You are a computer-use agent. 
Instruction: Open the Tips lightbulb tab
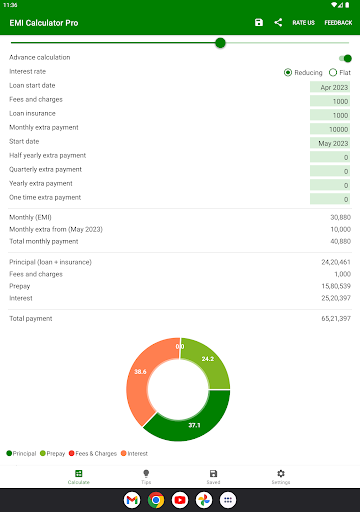pyautogui.click(x=146, y=477)
